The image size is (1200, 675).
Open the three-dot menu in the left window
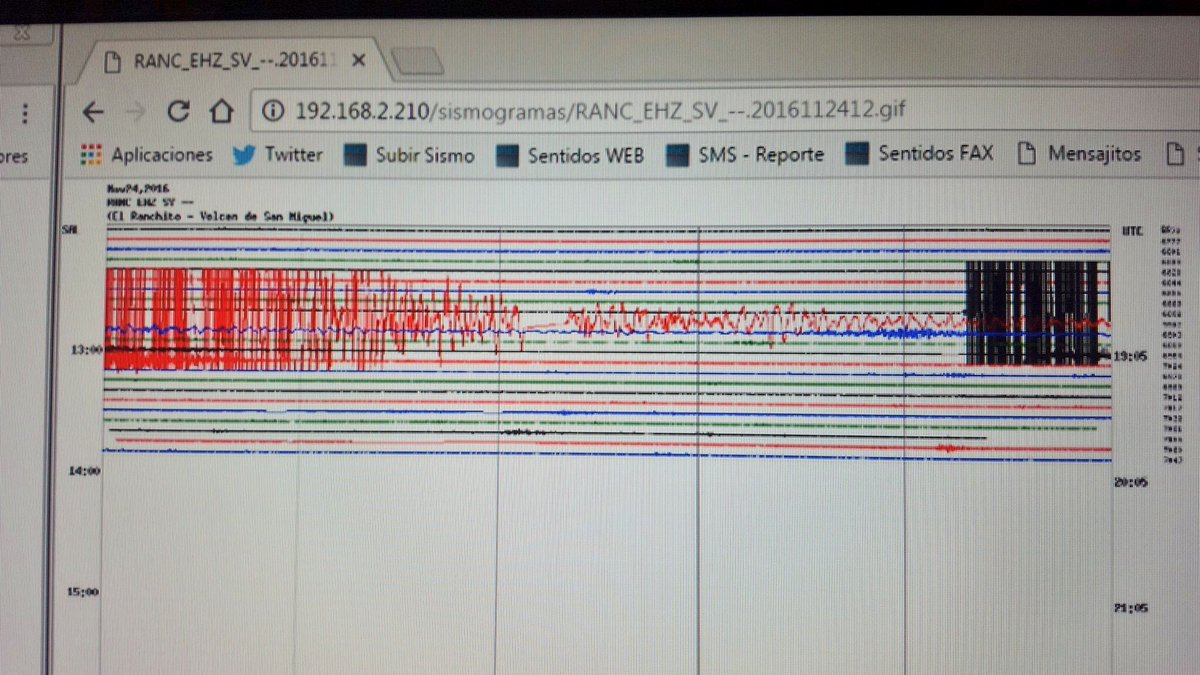(25, 113)
